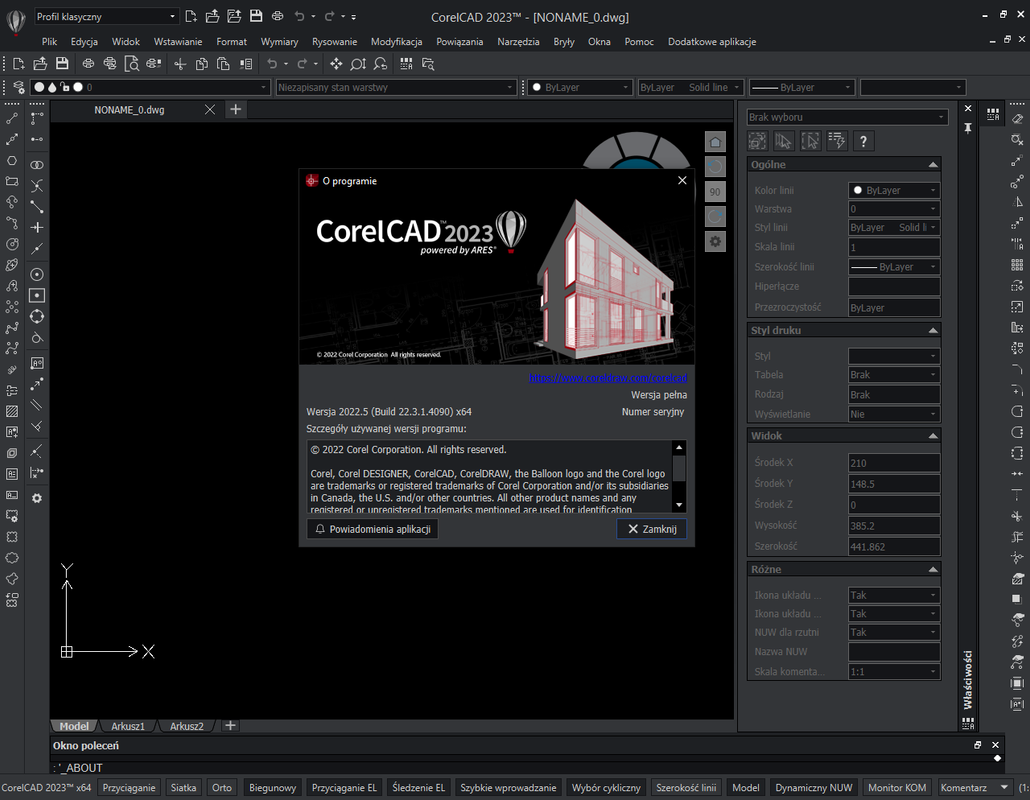The height and width of the screenshot is (800, 1030).
Task: Collapse the Ogólne section
Action: coord(932,165)
